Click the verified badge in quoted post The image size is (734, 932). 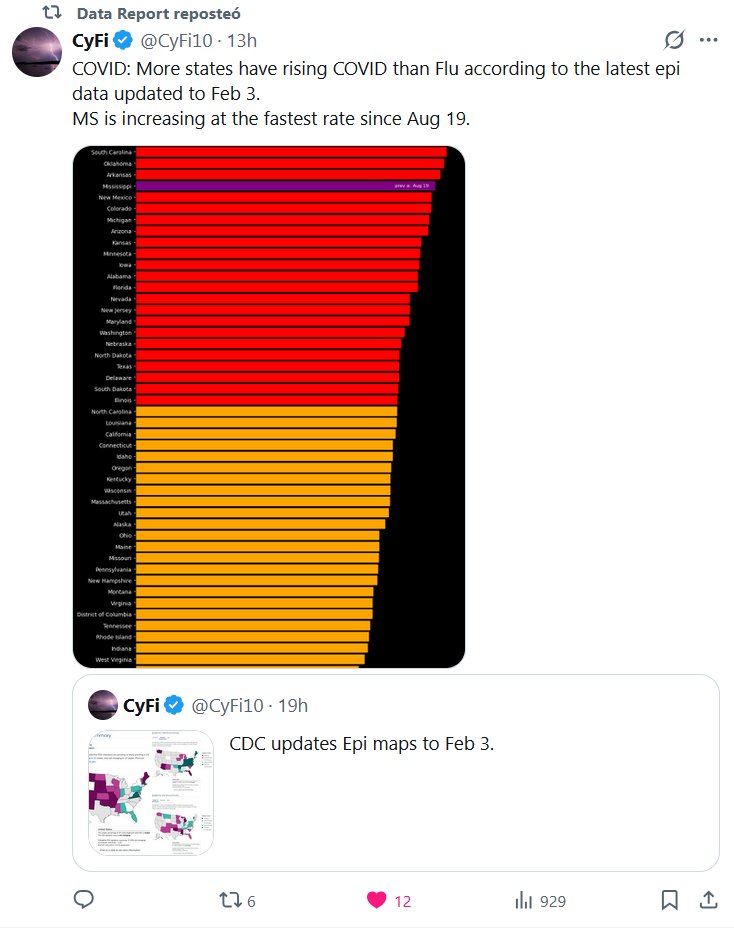coord(174,705)
